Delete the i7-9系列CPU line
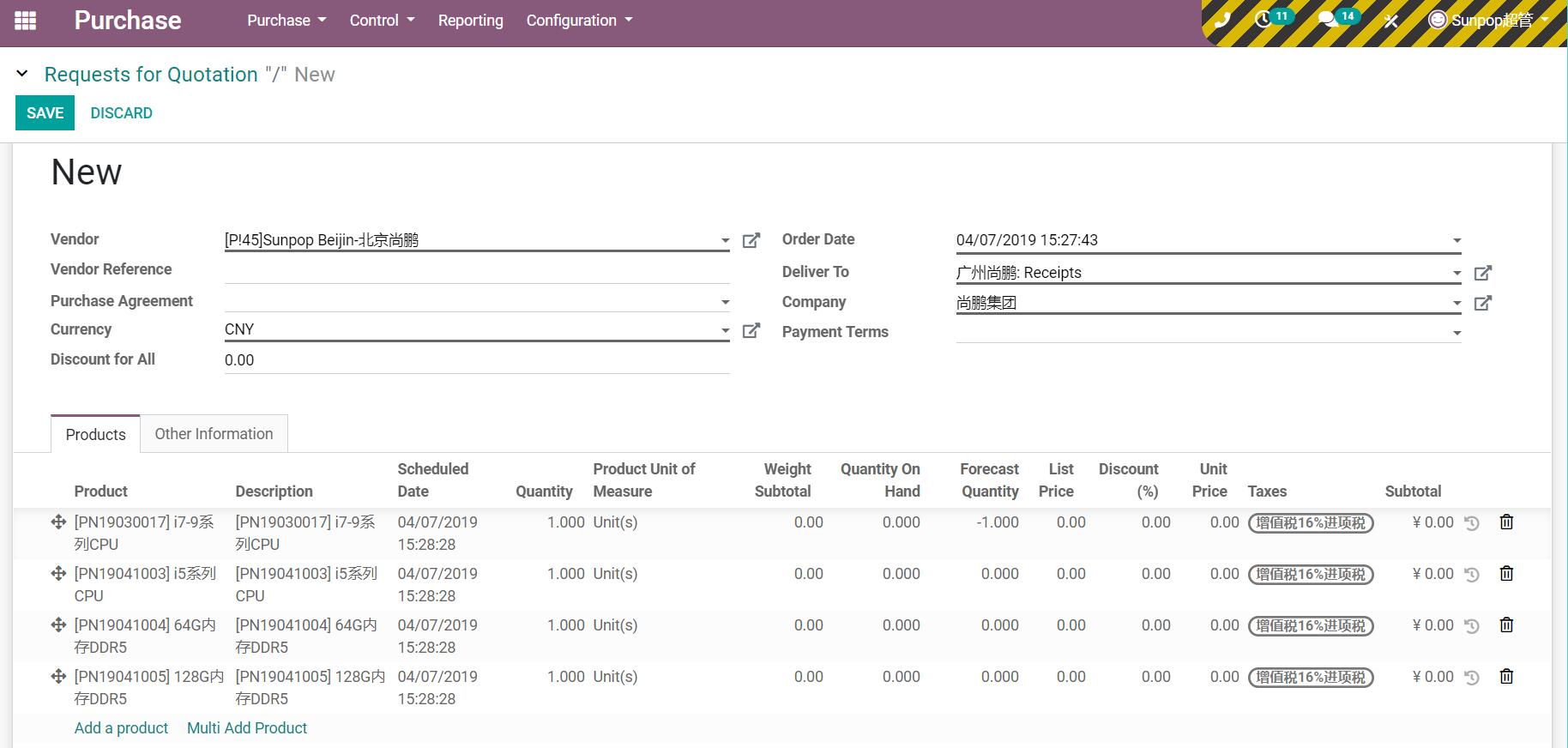This screenshot has width=1568, height=748. 1506,522
